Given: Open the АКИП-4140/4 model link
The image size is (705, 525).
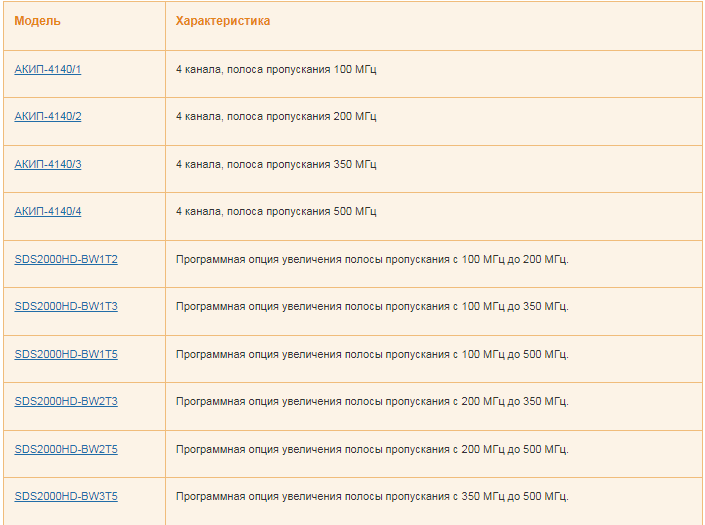Looking at the screenshot, I should pyautogui.click(x=48, y=211).
